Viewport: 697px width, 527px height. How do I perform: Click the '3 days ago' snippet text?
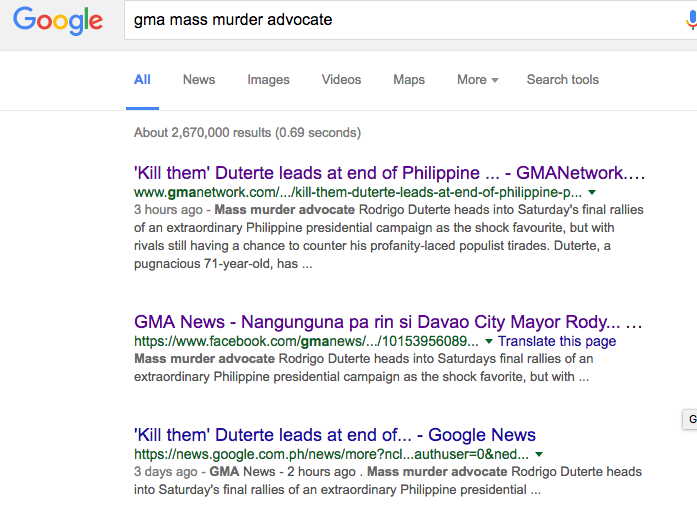point(165,471)
